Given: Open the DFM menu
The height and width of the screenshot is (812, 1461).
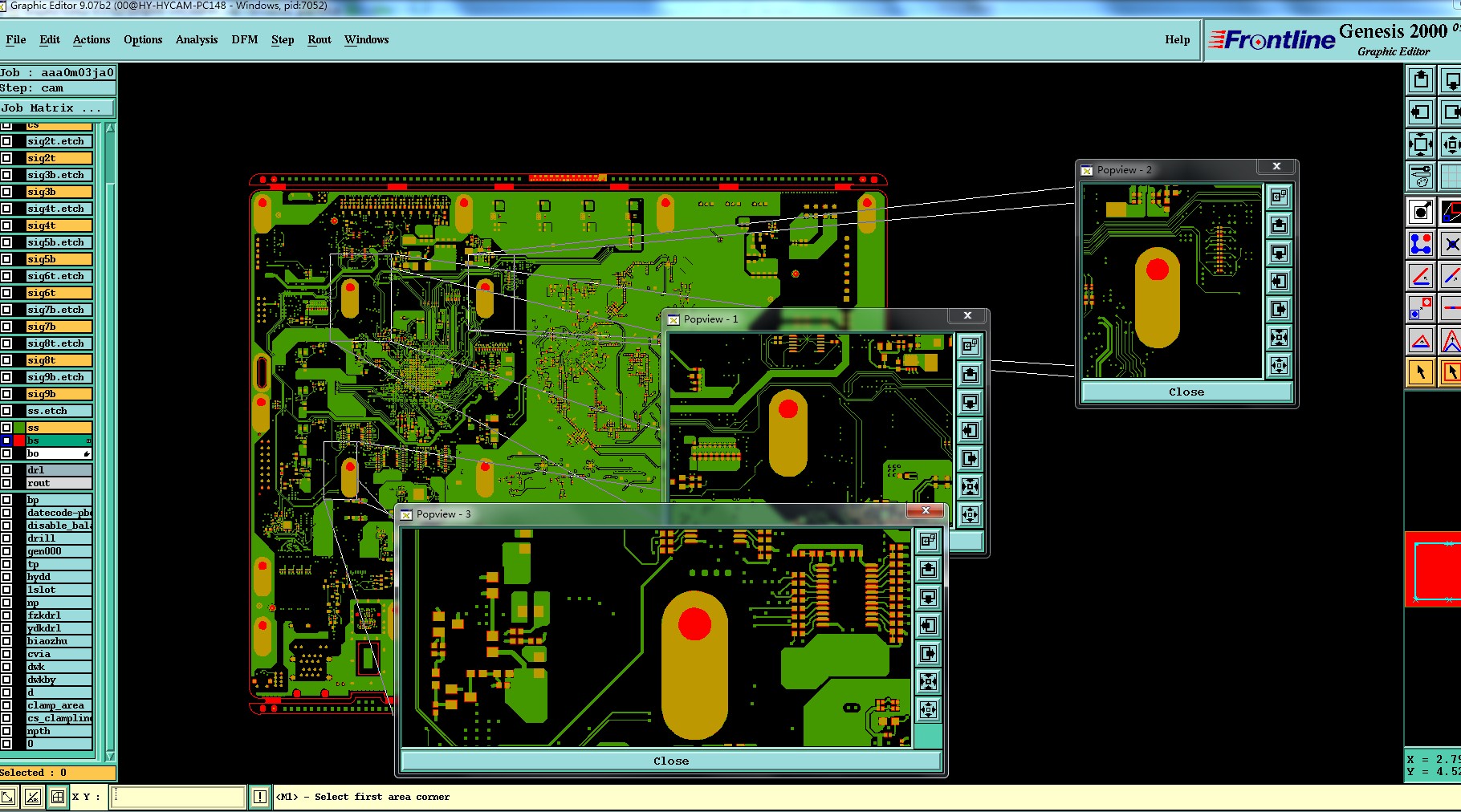Looking at the screenshot, I should pyautogui.click(x=245, y=39).
